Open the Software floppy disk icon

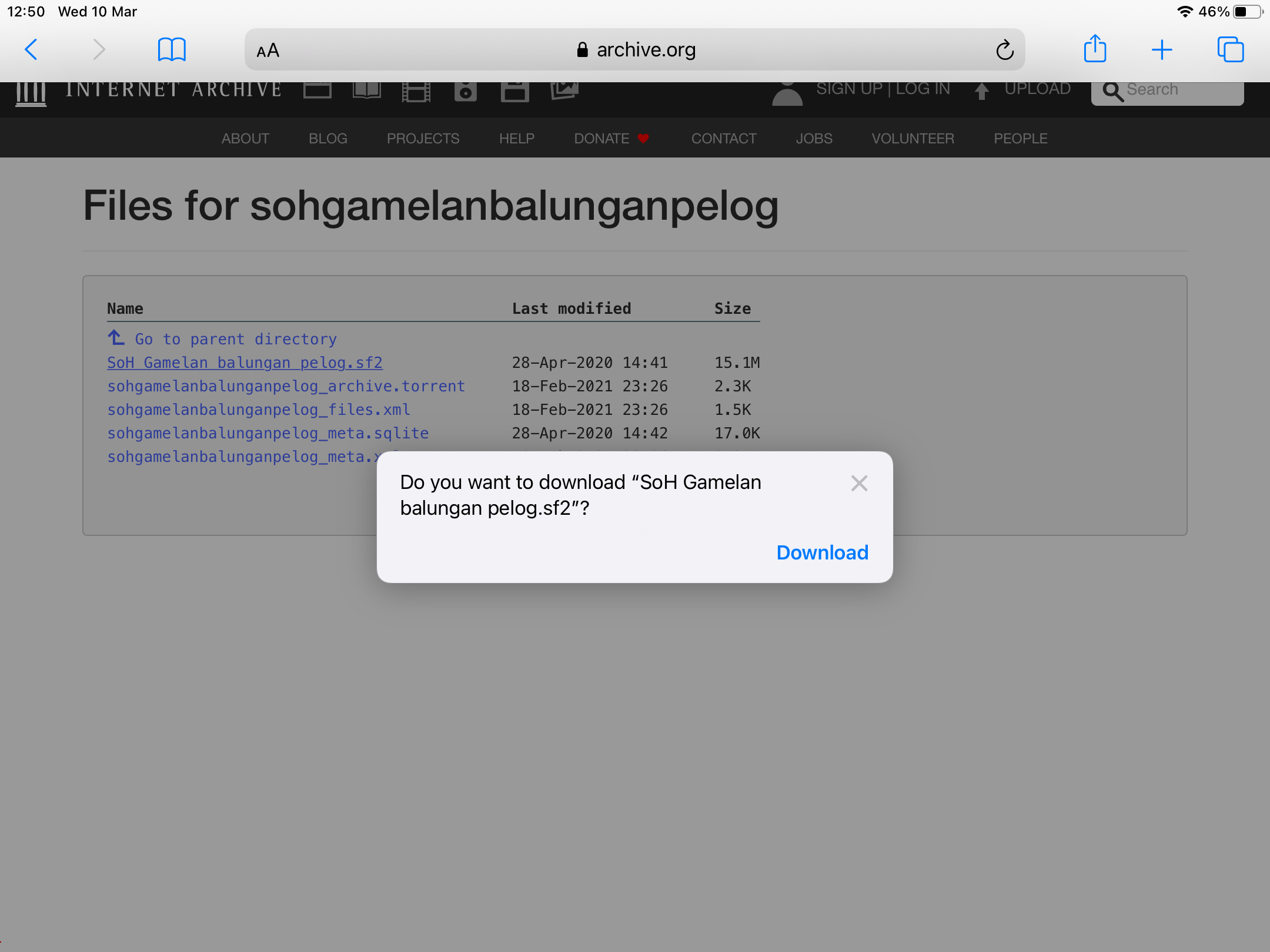515,92
